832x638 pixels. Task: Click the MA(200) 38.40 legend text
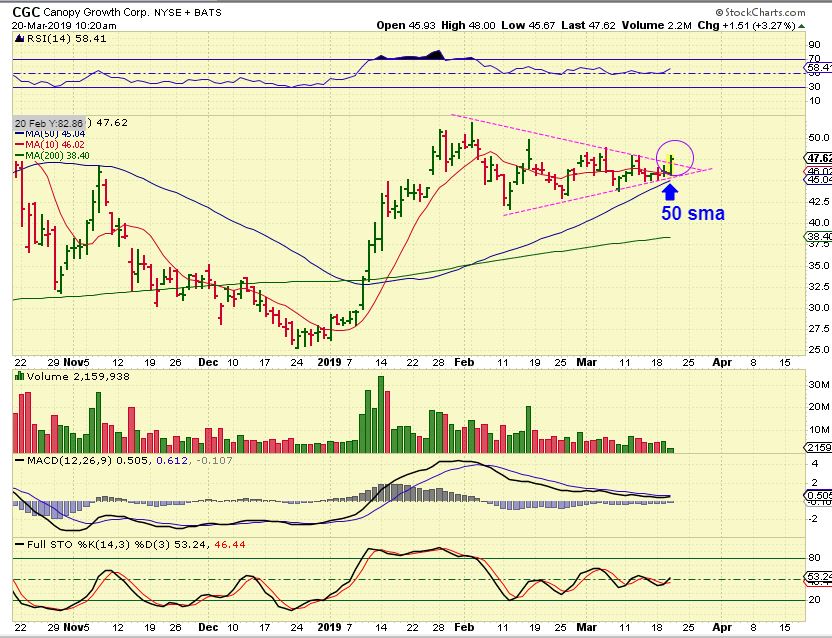(57, 156)
